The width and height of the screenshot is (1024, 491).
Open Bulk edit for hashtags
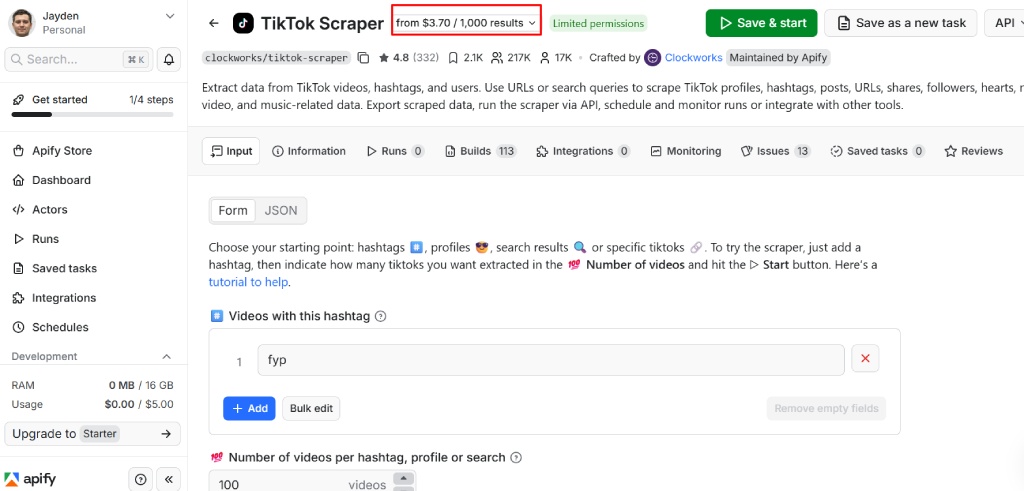coord(311,408)
